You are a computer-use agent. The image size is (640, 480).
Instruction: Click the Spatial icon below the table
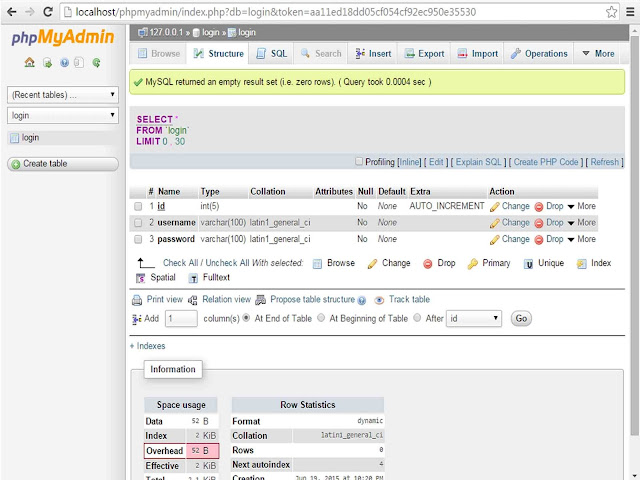click(x=140, y=278)
